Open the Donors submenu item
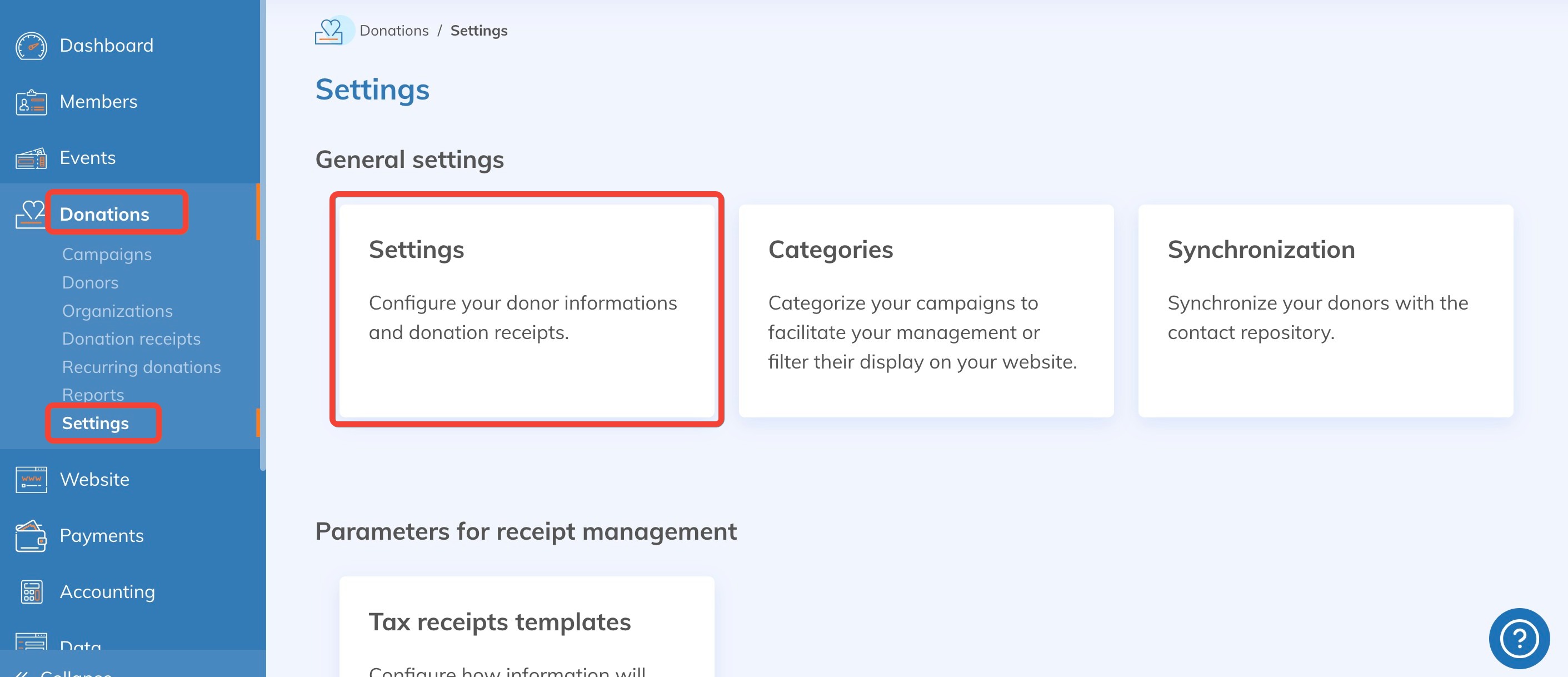The height and width of the screenshot is (677, 1568). (90, 282)
